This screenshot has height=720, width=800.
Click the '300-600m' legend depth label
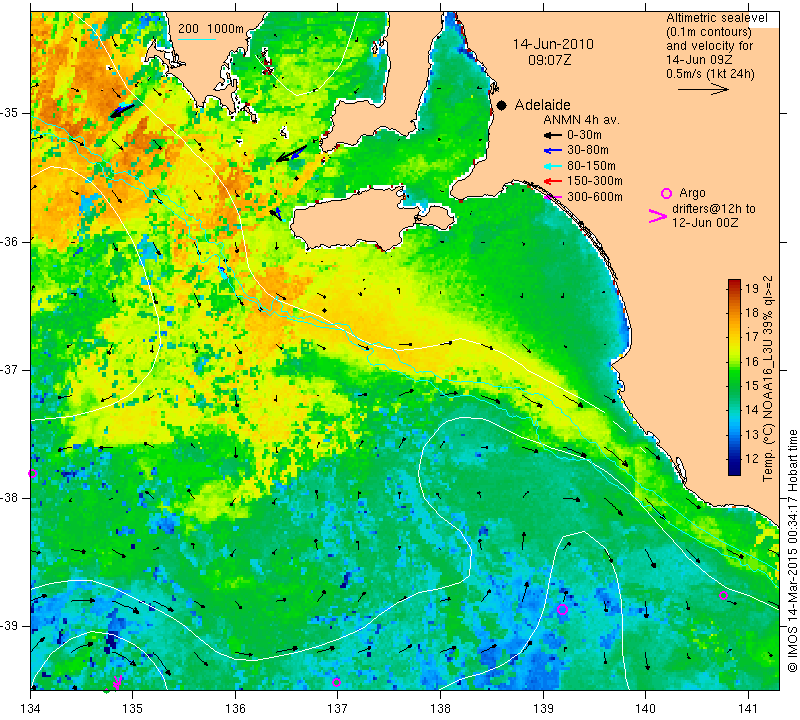[595, 197]
